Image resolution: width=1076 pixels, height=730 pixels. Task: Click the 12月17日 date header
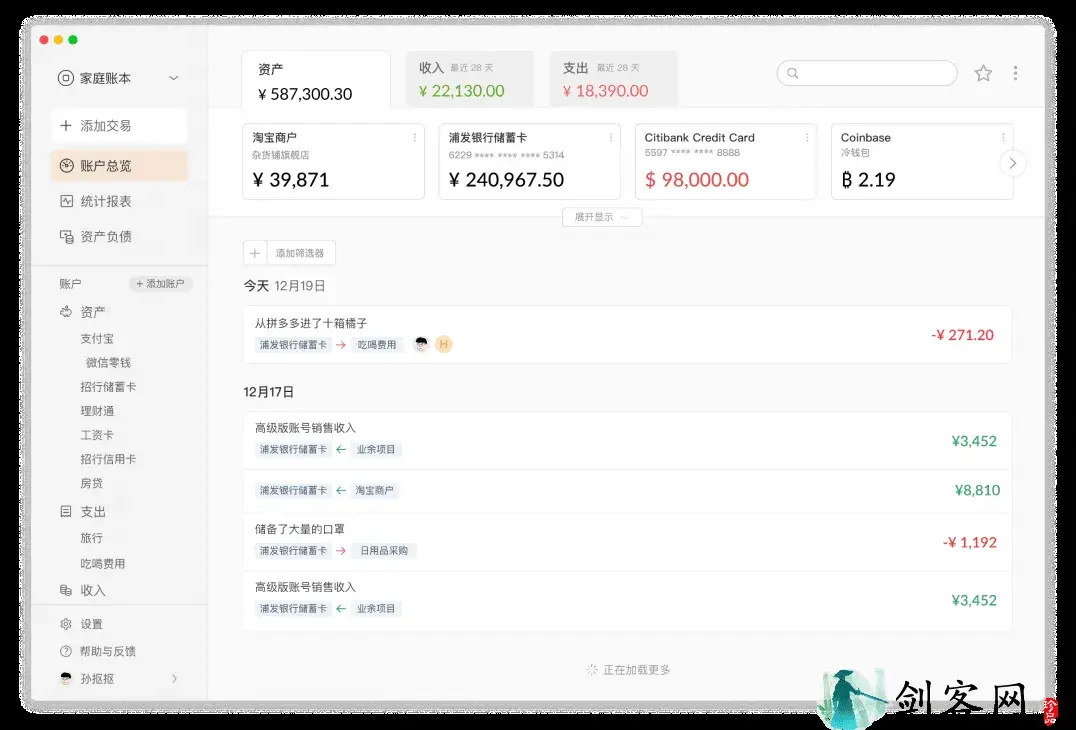point(269,392)
